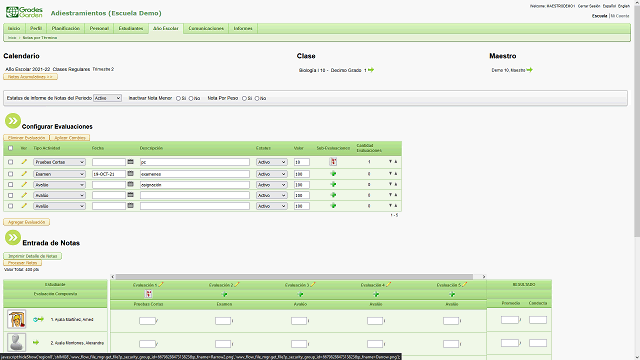Viewport: 640px width, 360px height.
Task: Click the arrow icon beside Ayala Montones, Alejandro
Action: [36, 342]
